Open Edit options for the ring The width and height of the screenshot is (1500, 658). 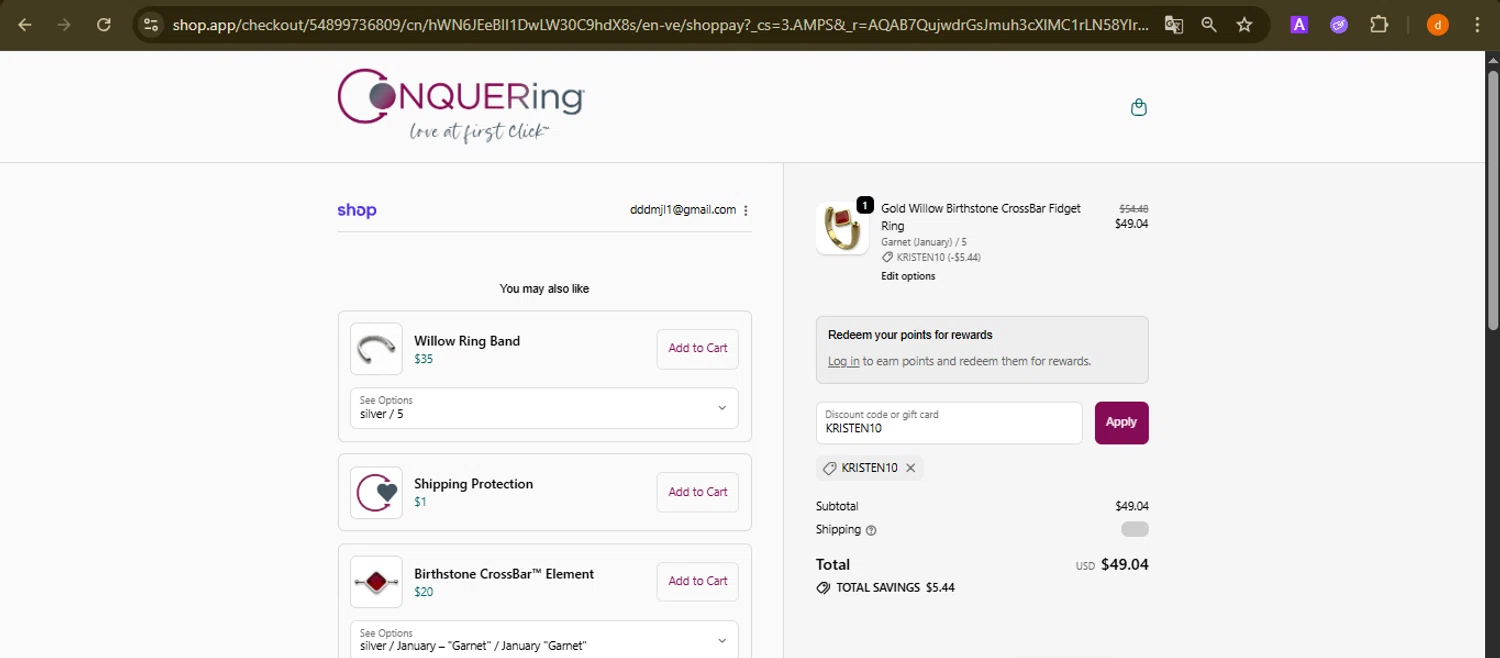[x=908, y=276]
